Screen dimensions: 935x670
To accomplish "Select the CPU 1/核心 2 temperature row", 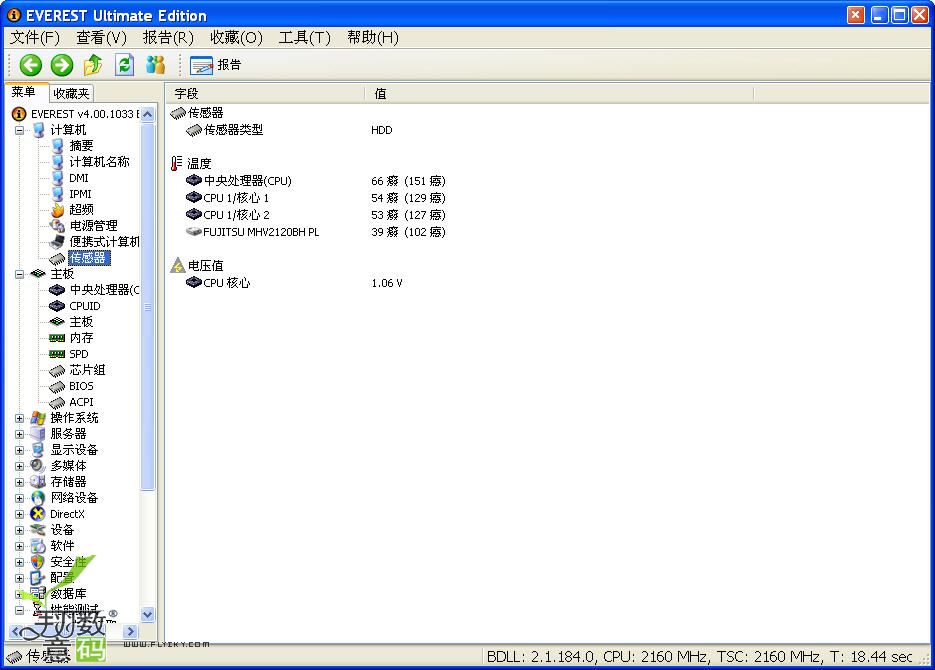I will pos(316,215).
